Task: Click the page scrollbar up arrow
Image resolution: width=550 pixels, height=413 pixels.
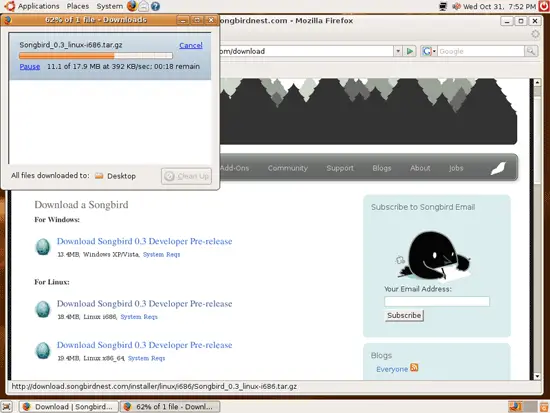Action: coord(537,82)
